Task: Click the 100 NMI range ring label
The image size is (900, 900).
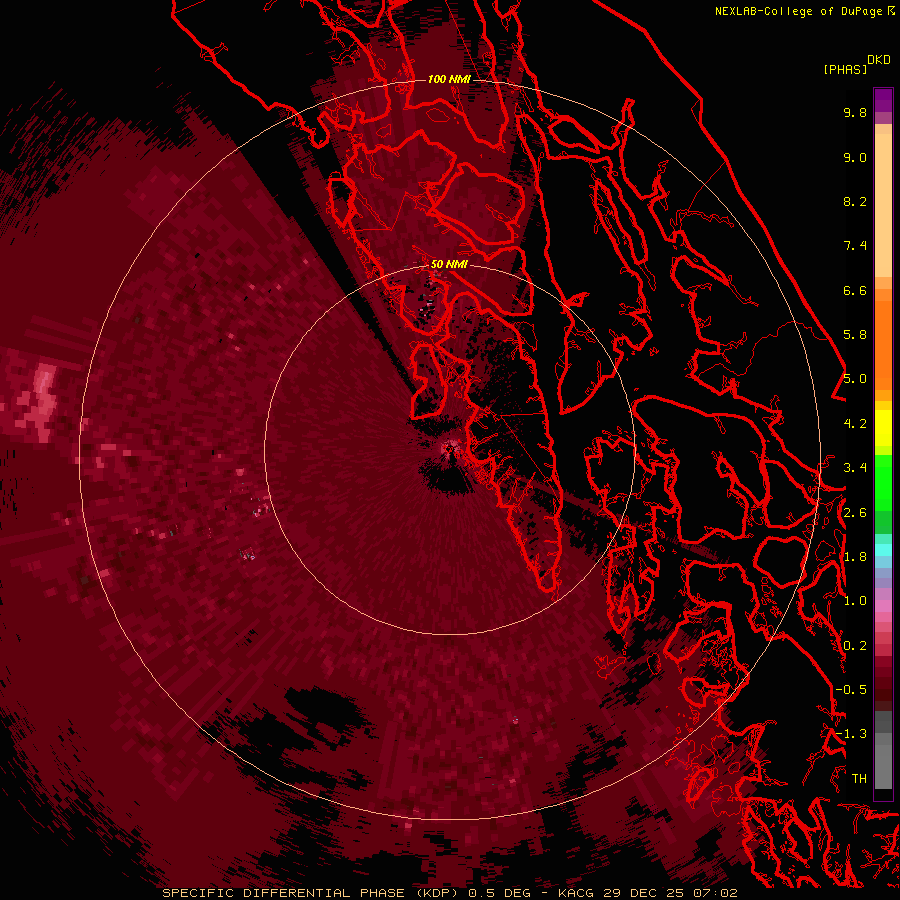Action: click(449, 79)
